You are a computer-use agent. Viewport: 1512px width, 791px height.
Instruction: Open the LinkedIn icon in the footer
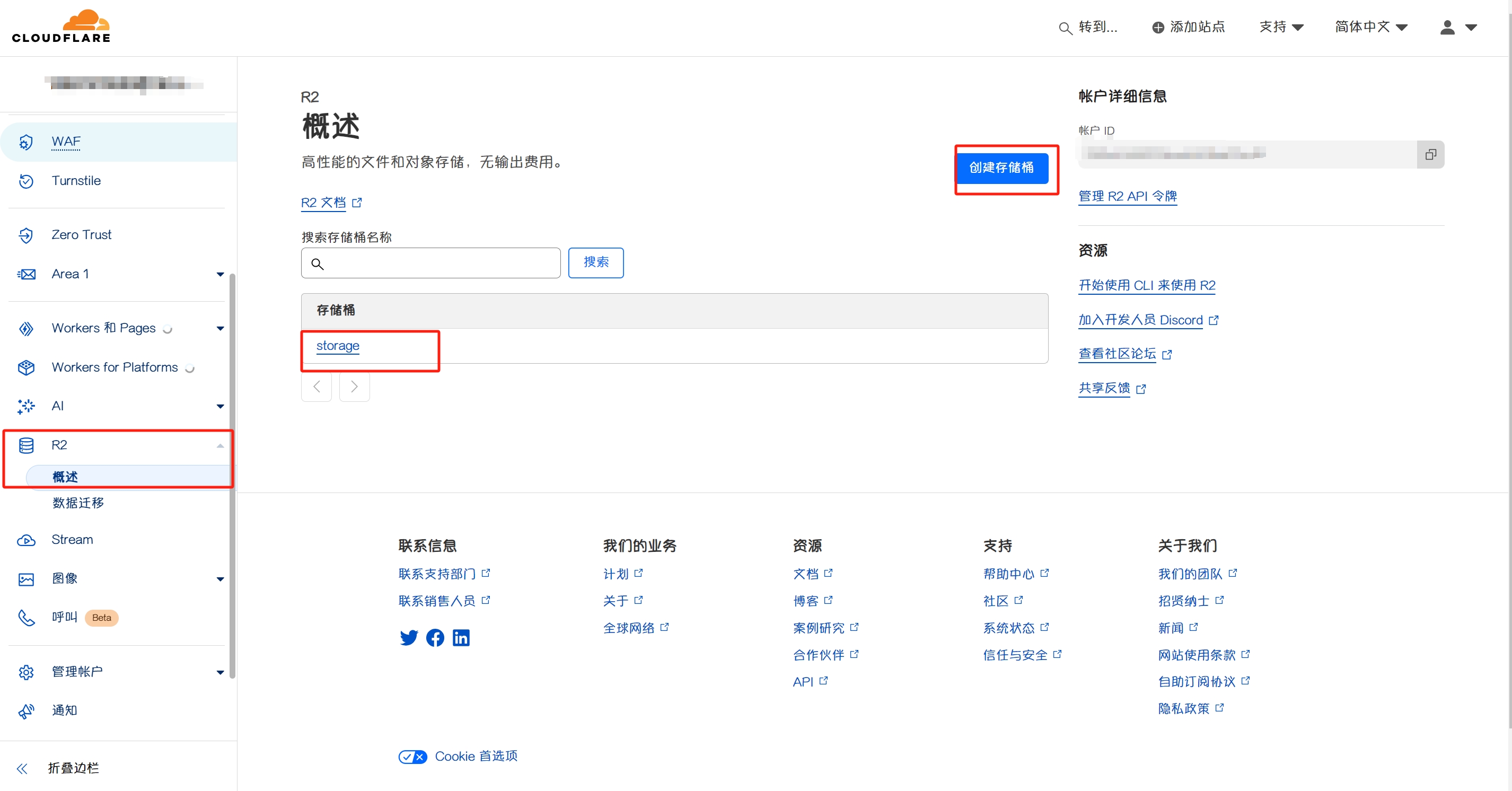click(461, 637)
